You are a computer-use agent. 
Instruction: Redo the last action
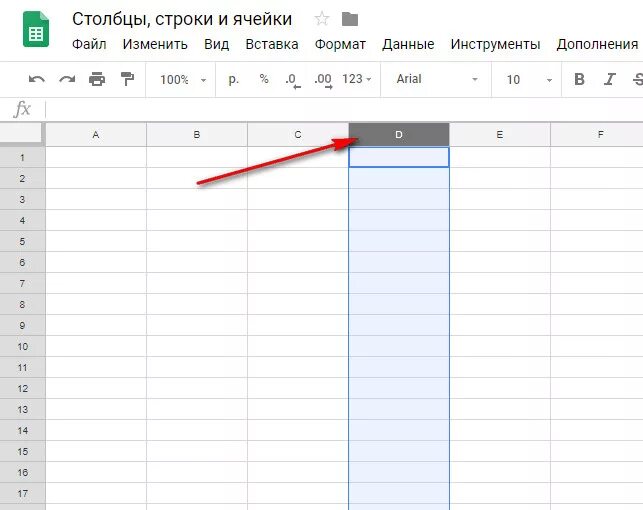click(x=67, y=79)
